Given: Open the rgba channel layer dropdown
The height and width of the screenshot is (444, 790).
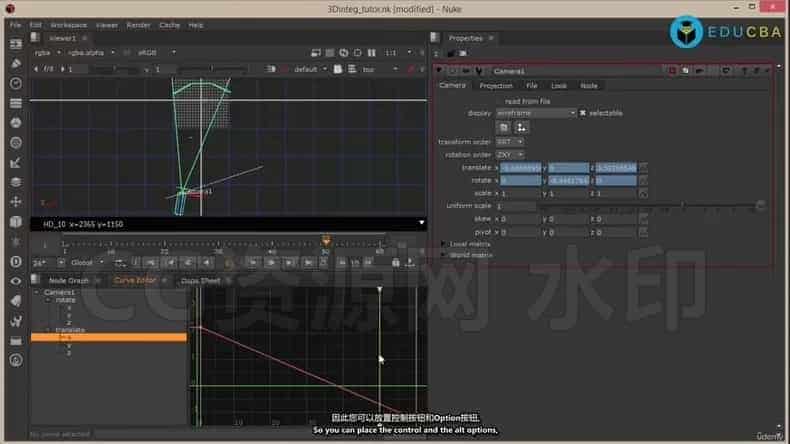Looking at the screenshot, I should tap(48, 52).
